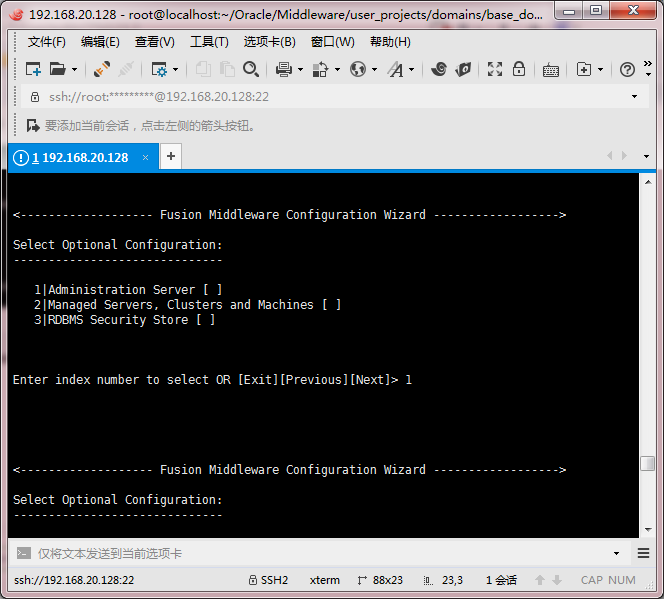Click the tab scroll left arrow
The height and width of the screenshot is (599, 664).
tap(610, 156)
